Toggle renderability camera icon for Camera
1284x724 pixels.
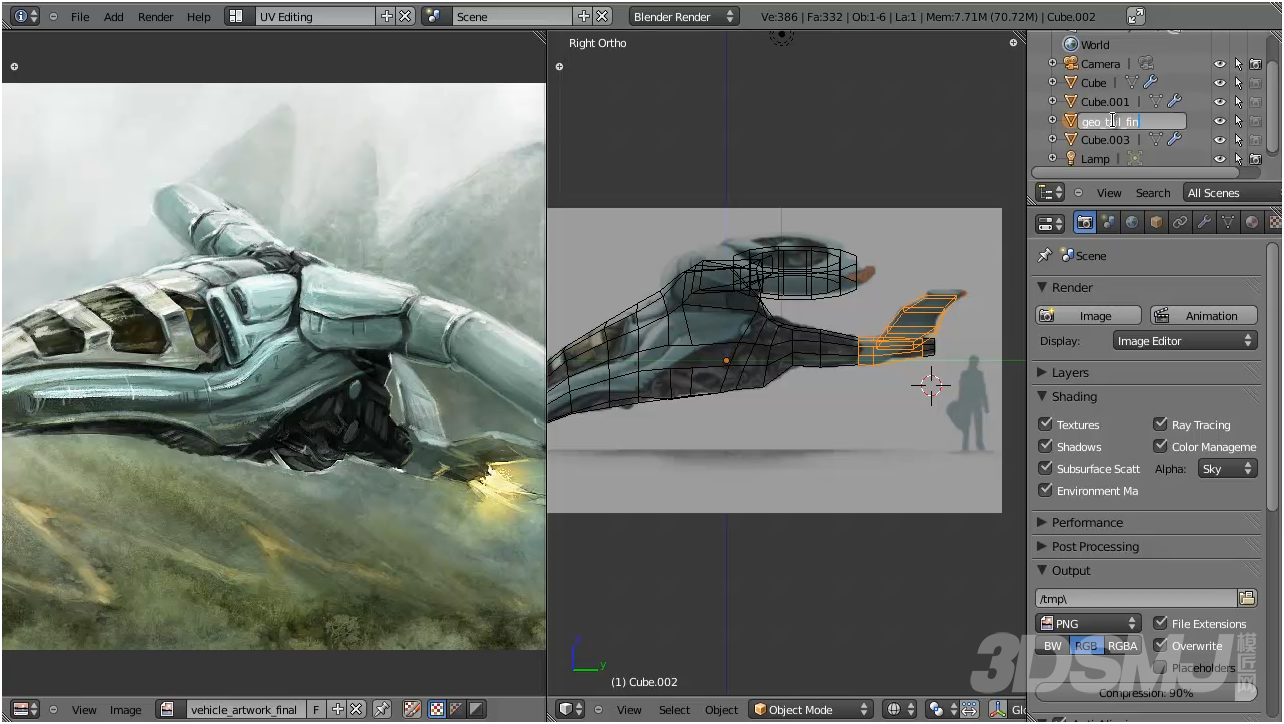[1255, 63]
